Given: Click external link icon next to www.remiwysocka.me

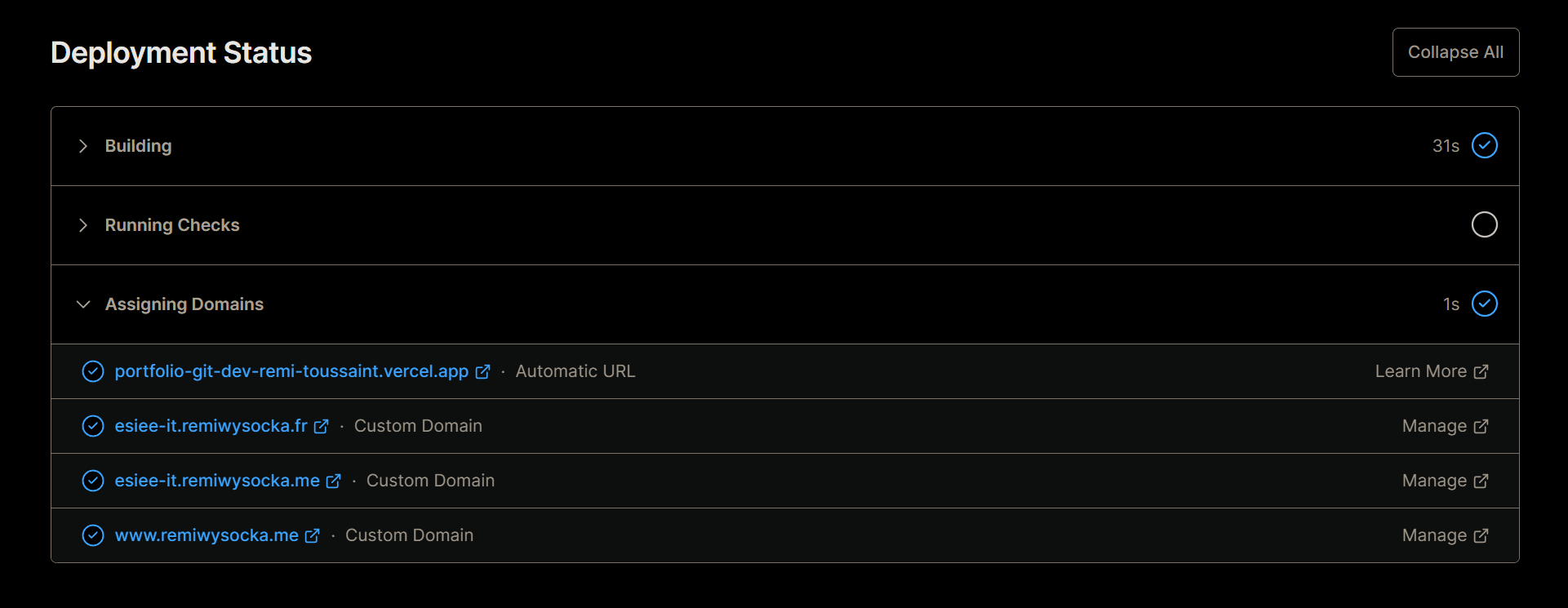Looking at the screenshot, I should tap(313, 535).
